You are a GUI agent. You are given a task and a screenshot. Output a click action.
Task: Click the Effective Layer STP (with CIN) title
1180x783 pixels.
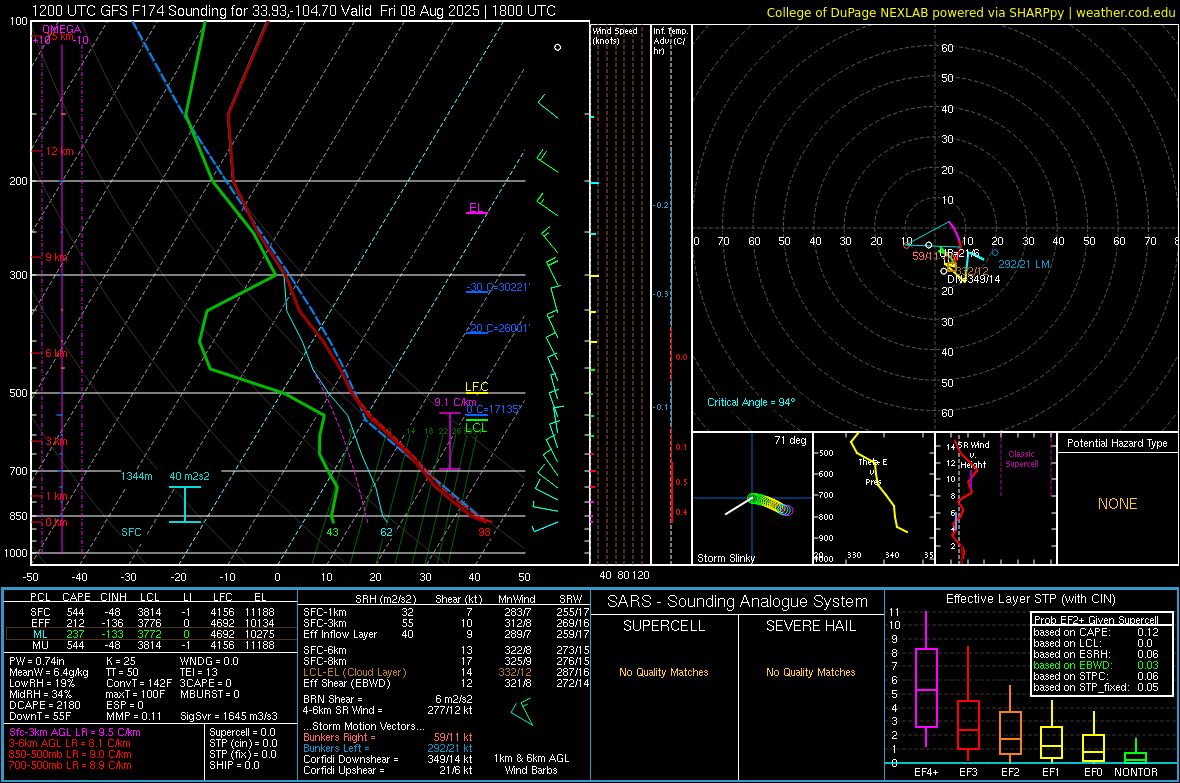coord(1030,599)
